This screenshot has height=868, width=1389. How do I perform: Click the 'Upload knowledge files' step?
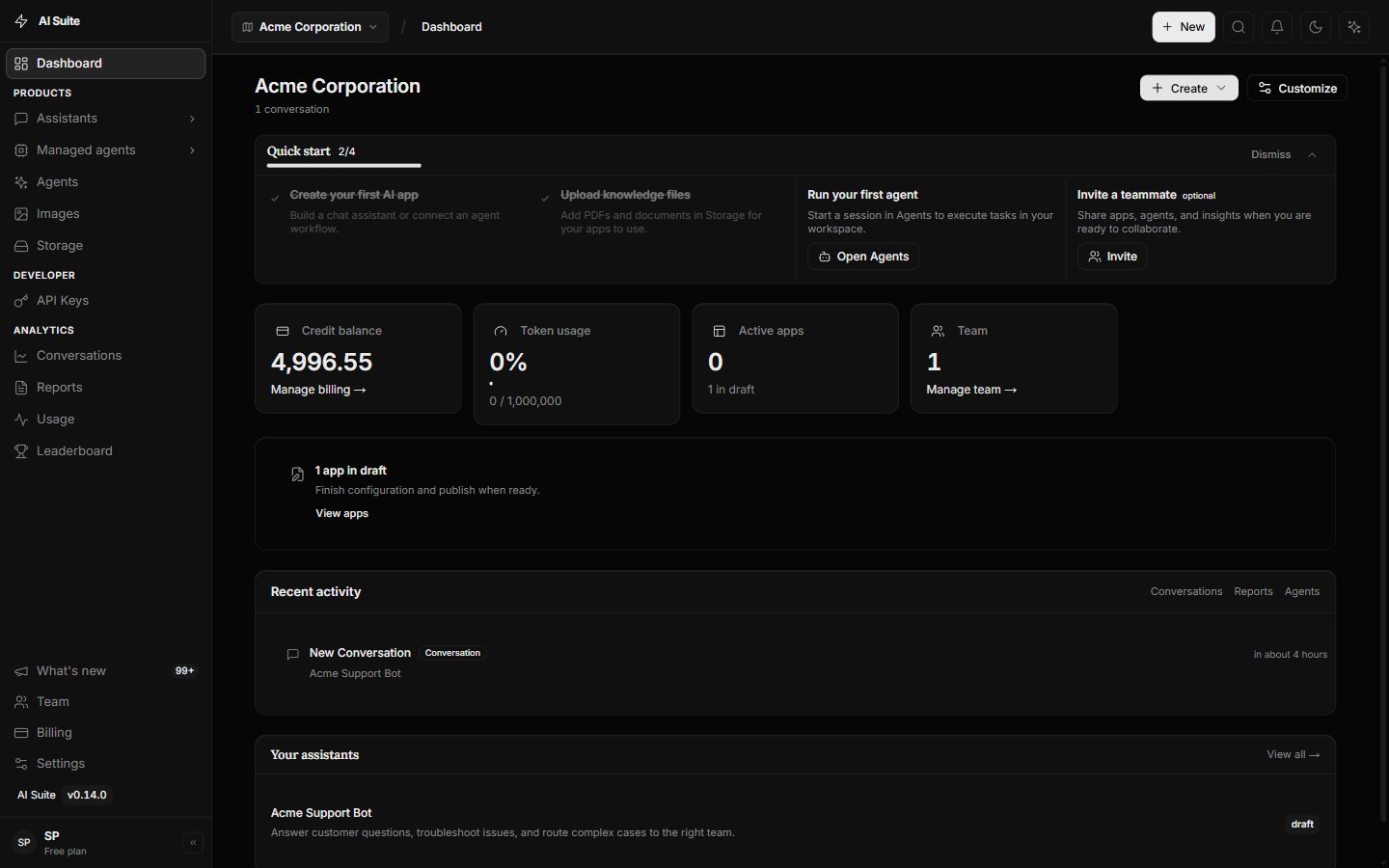(x=660, y=212)
